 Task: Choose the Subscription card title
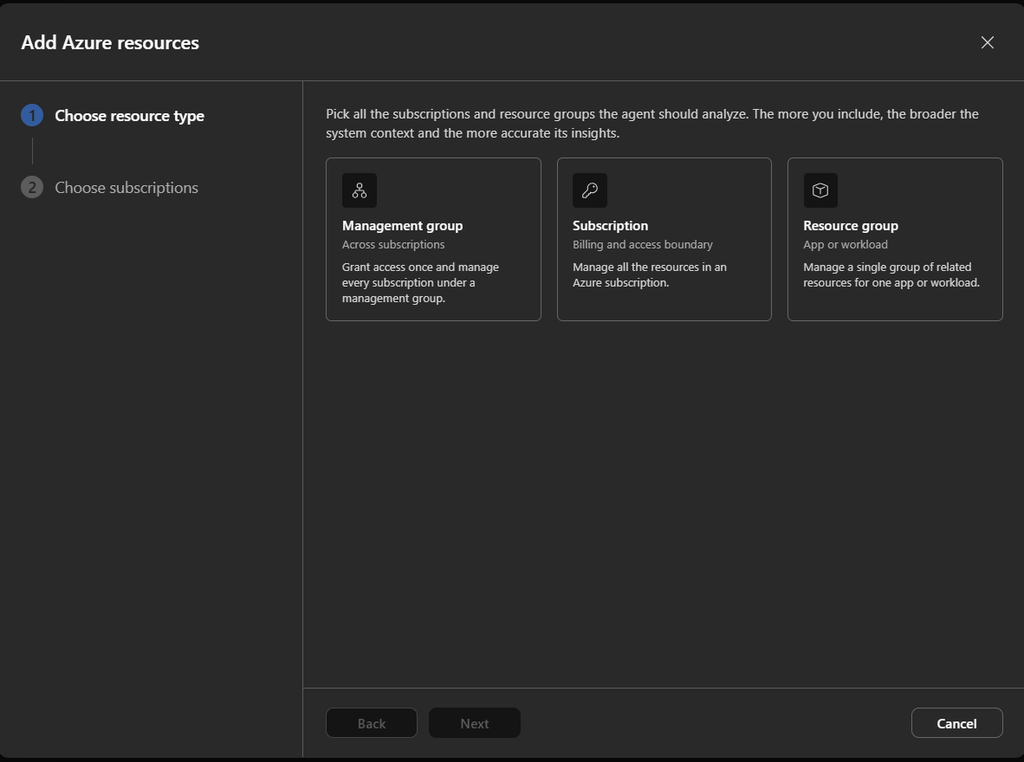tap(610, 225)
